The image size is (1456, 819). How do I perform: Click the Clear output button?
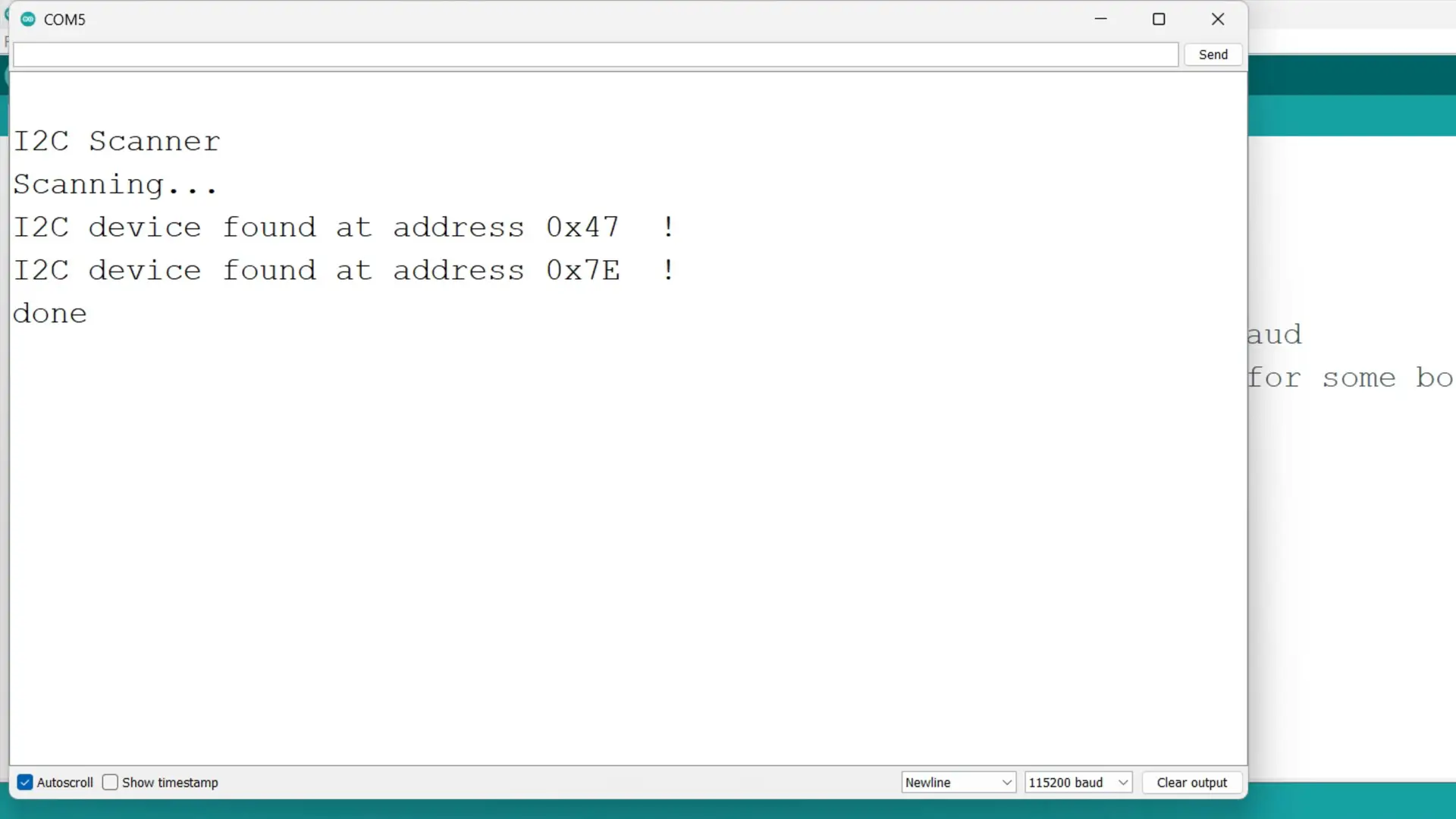[x=1191, y=783]
